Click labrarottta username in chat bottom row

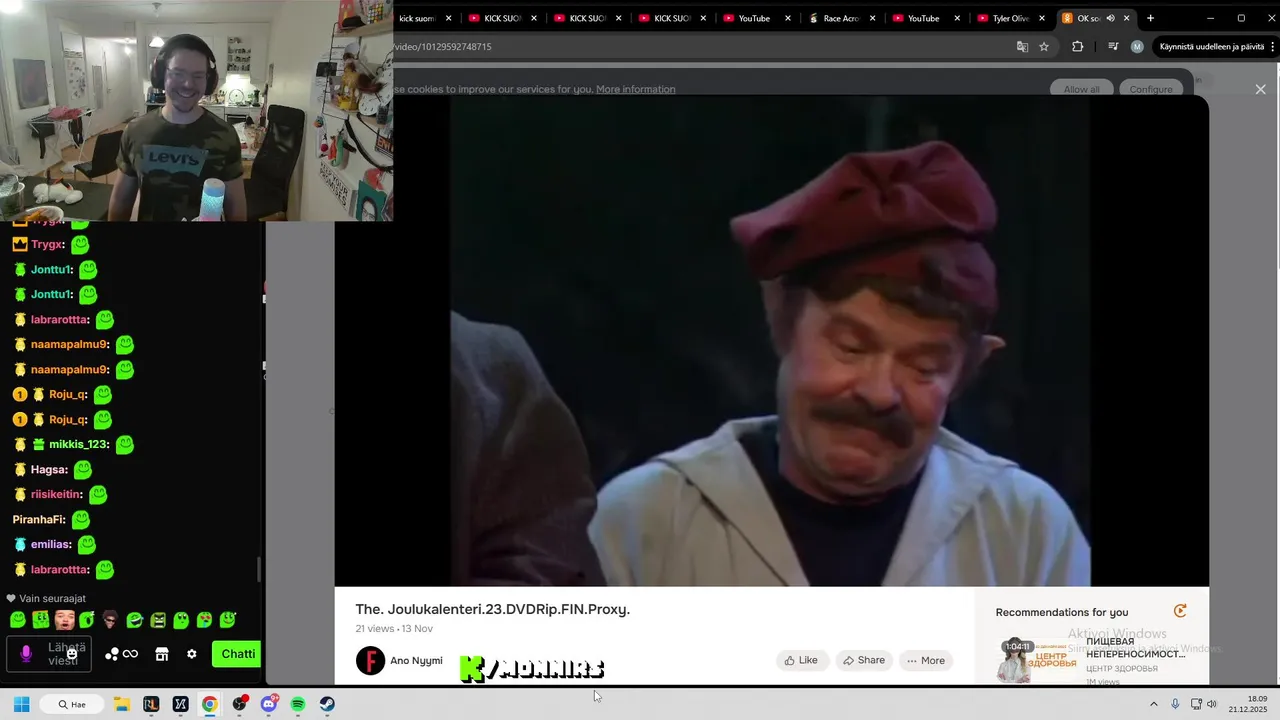(60, 569)
